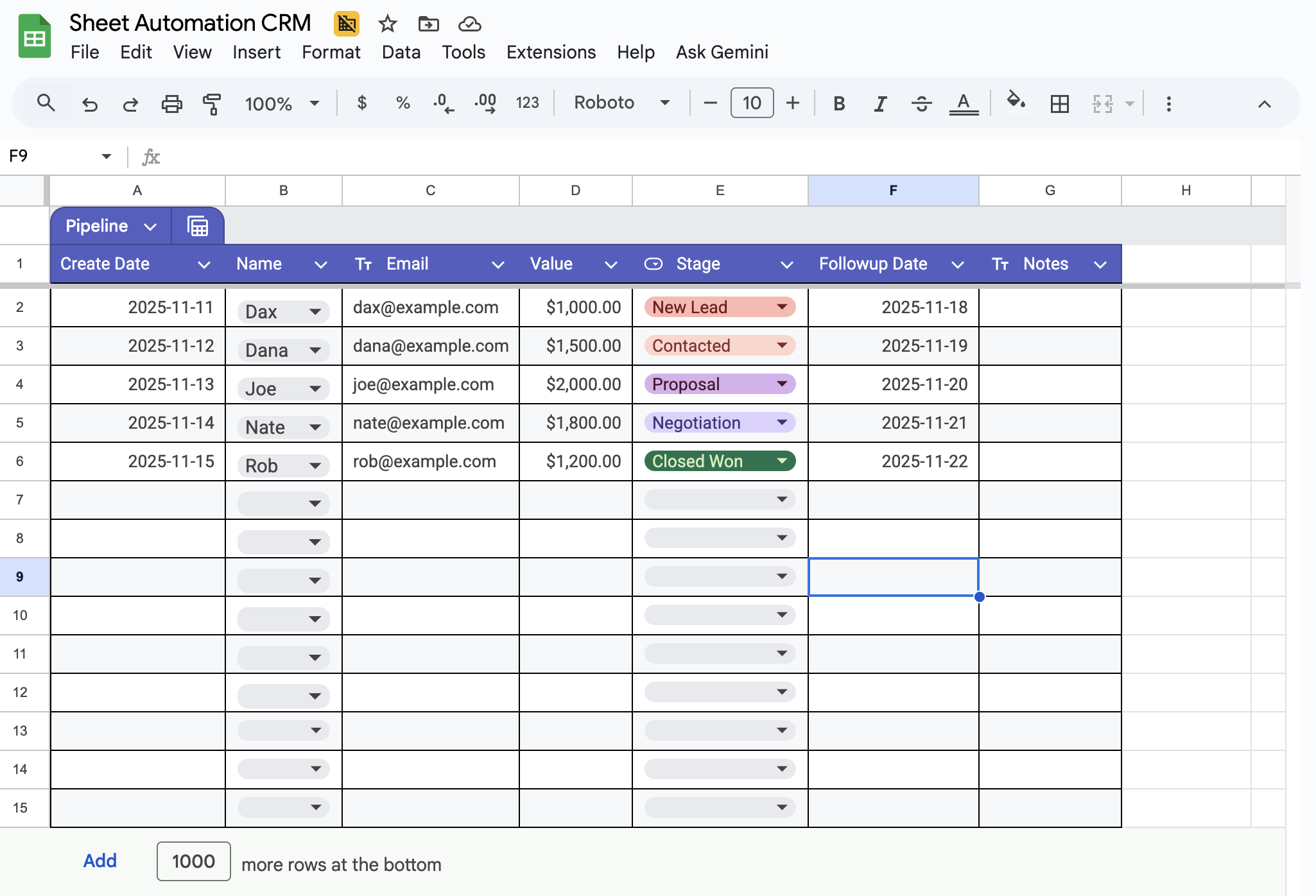Open the Data menu

coord(401,52)
